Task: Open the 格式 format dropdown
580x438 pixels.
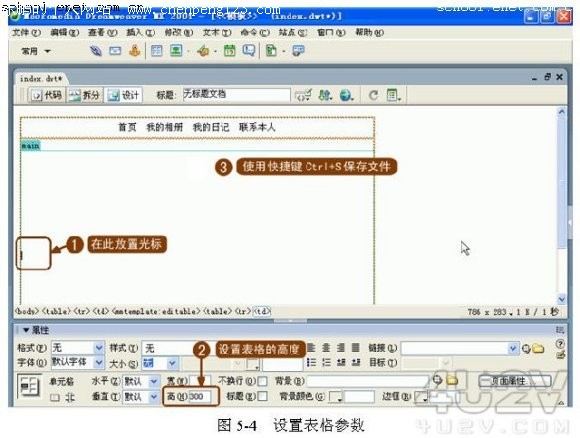Action: tap(99, 348)
